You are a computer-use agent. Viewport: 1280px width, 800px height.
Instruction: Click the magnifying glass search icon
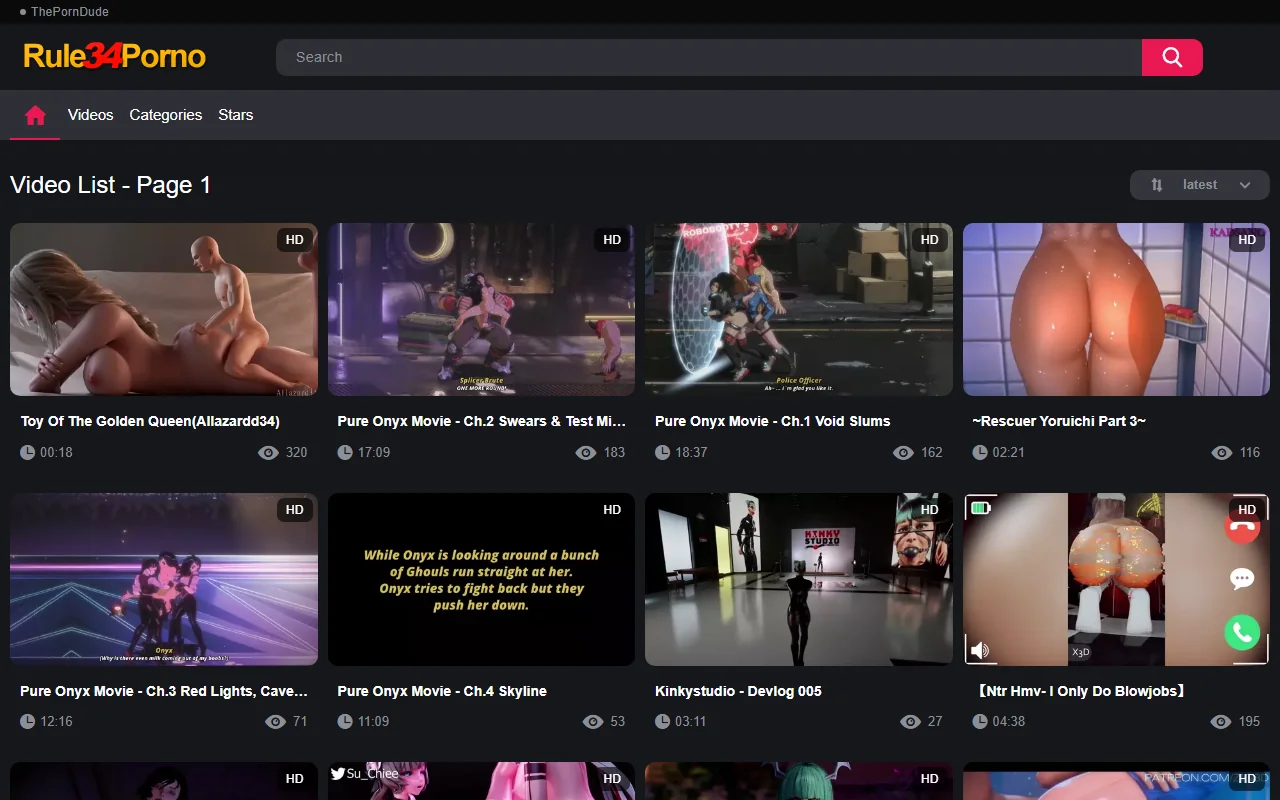[1172, 57]
